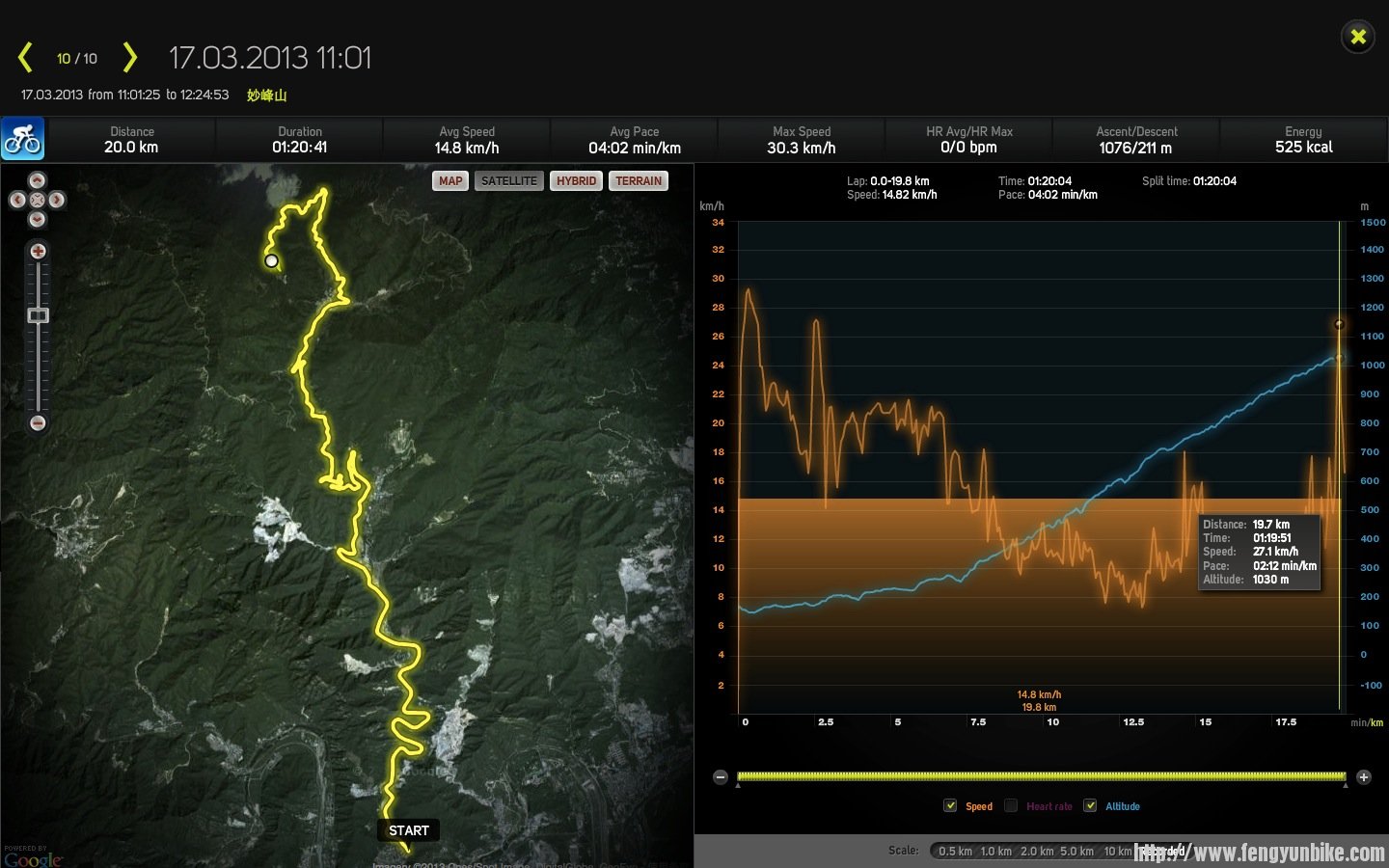
Task: Reset map to center with middle pan button
Action: point(38,200)
